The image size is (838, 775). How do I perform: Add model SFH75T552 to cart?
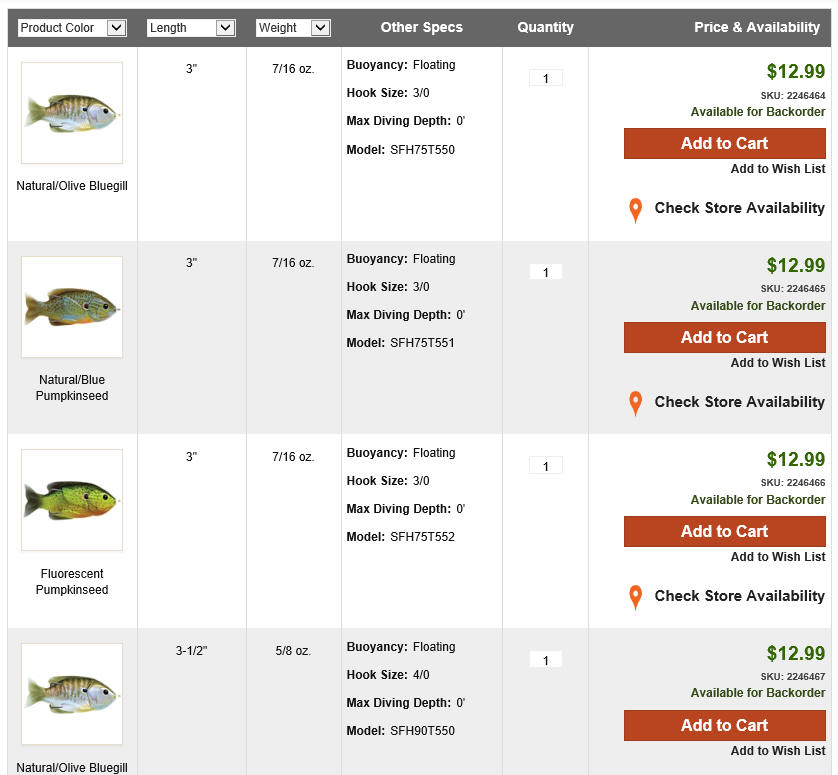point(725,531)
